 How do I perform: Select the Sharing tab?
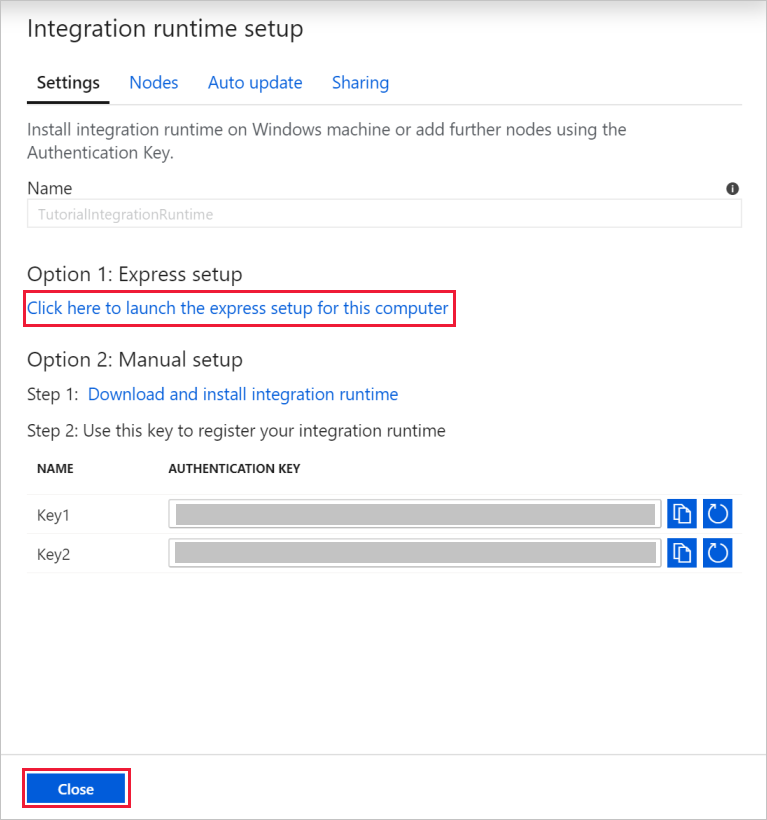360,83
